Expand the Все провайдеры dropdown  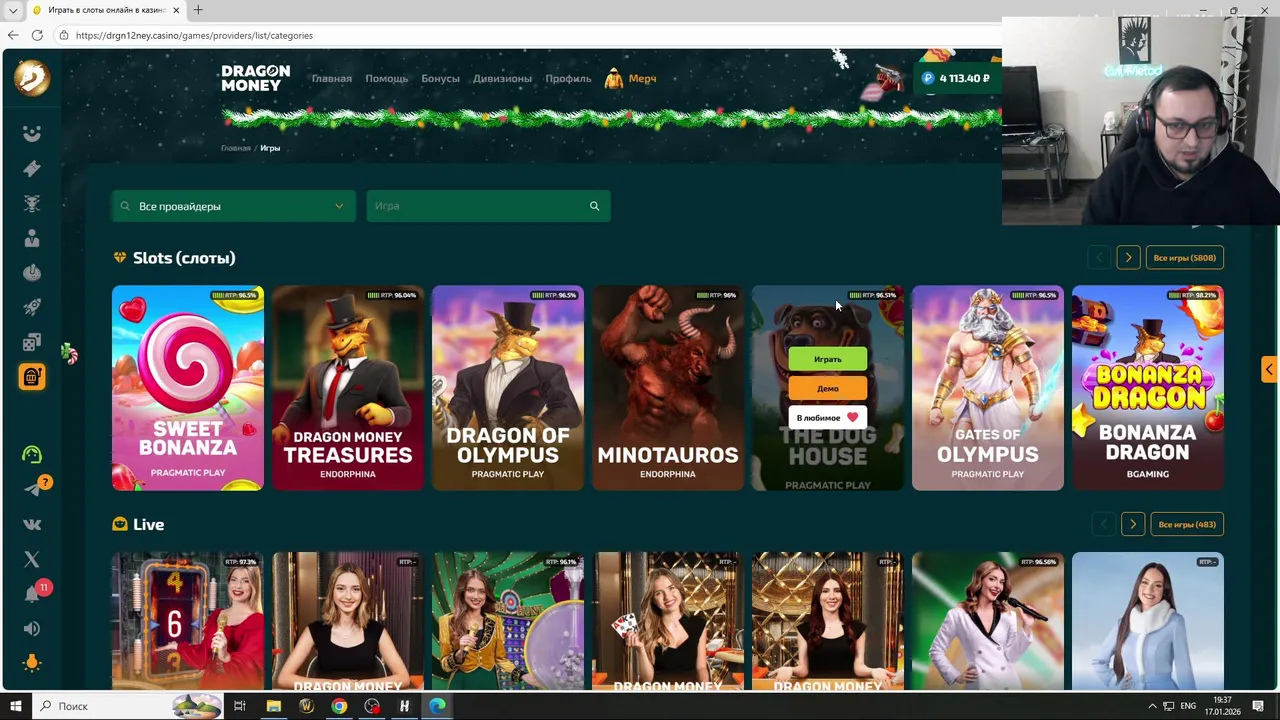pos(233,206)
